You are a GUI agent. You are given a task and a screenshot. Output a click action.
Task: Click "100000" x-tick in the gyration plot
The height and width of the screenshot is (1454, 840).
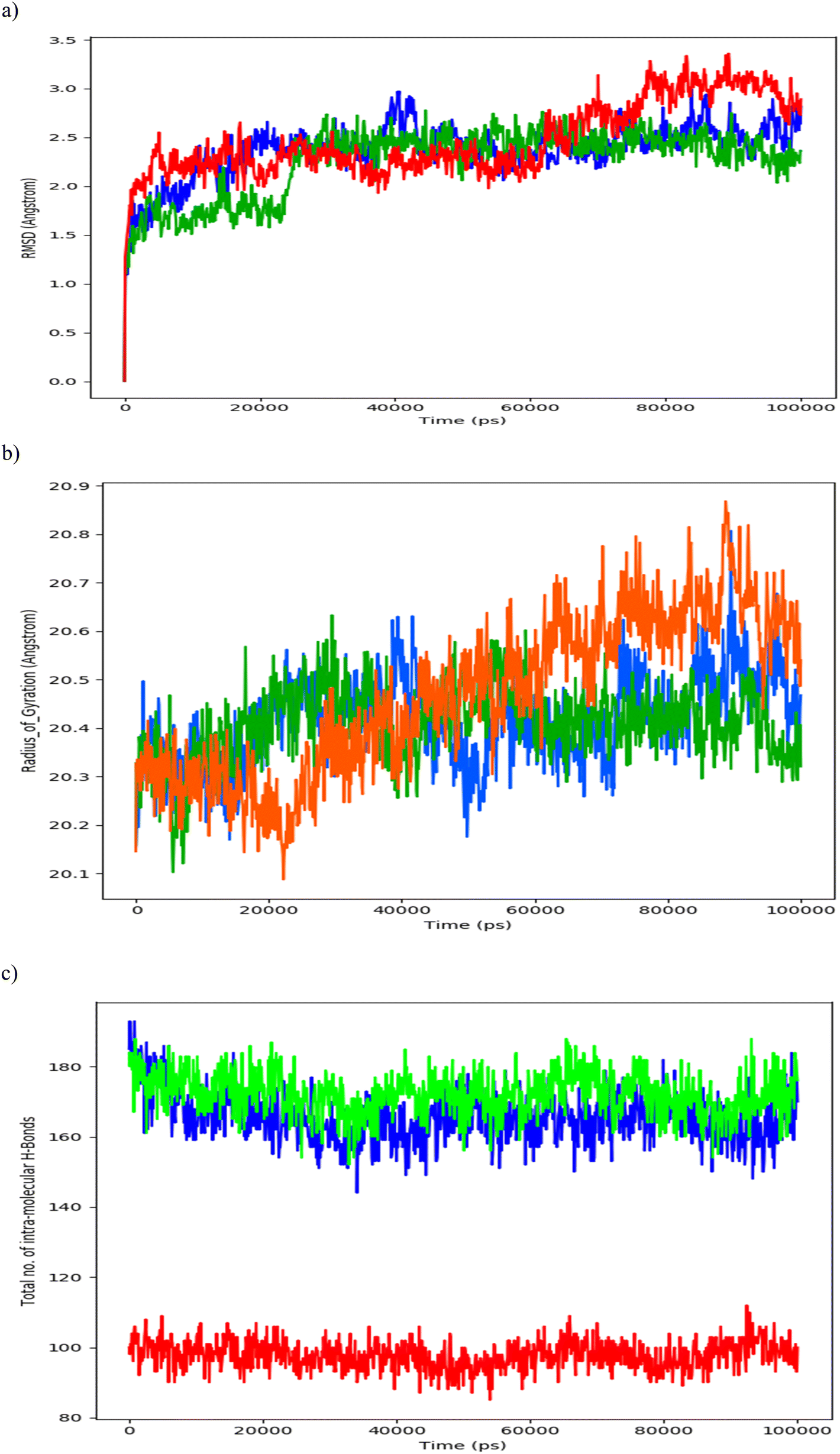point(801,910)
